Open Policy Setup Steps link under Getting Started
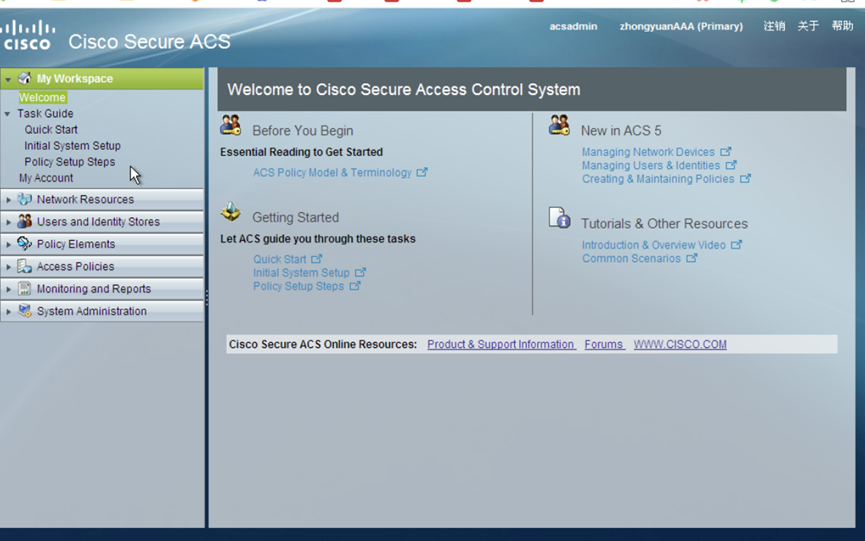The image size is (865, 541). click(298, 286)
